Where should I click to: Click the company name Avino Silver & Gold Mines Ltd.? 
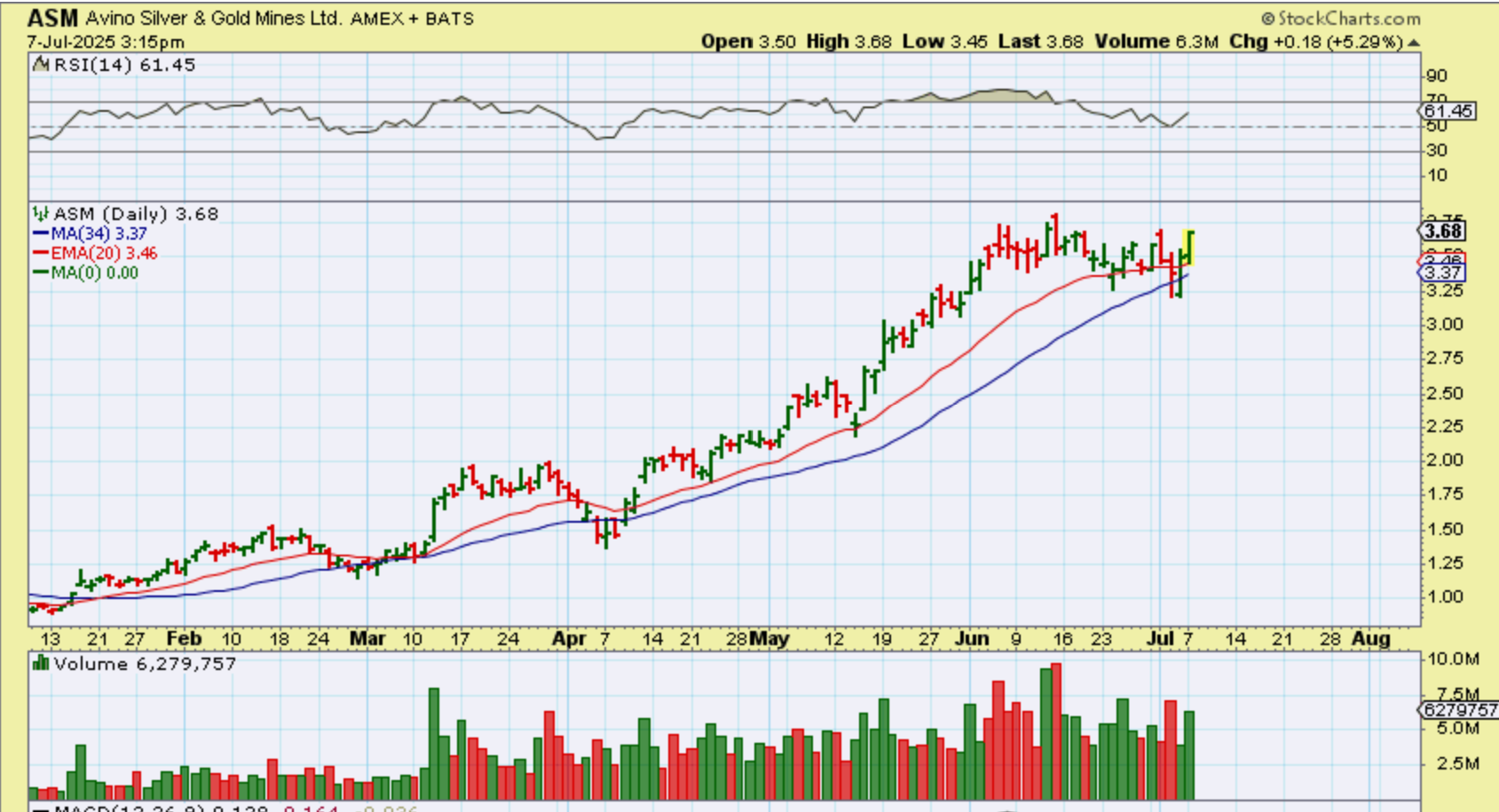point(214,18)
